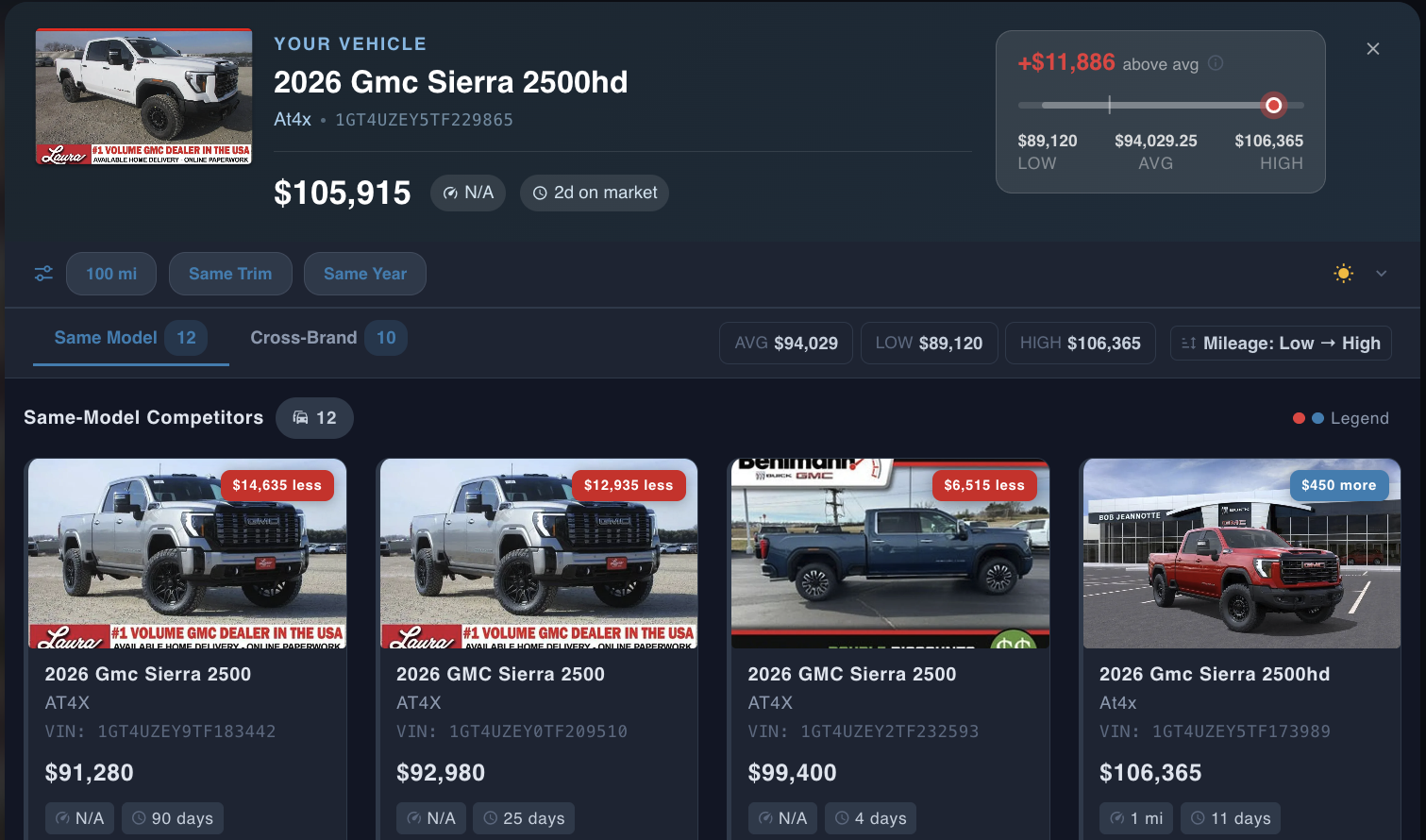Toggle the Same Year filter
Image resolution: width=1426 pixels, height=840 pixels.
(364, 274)
